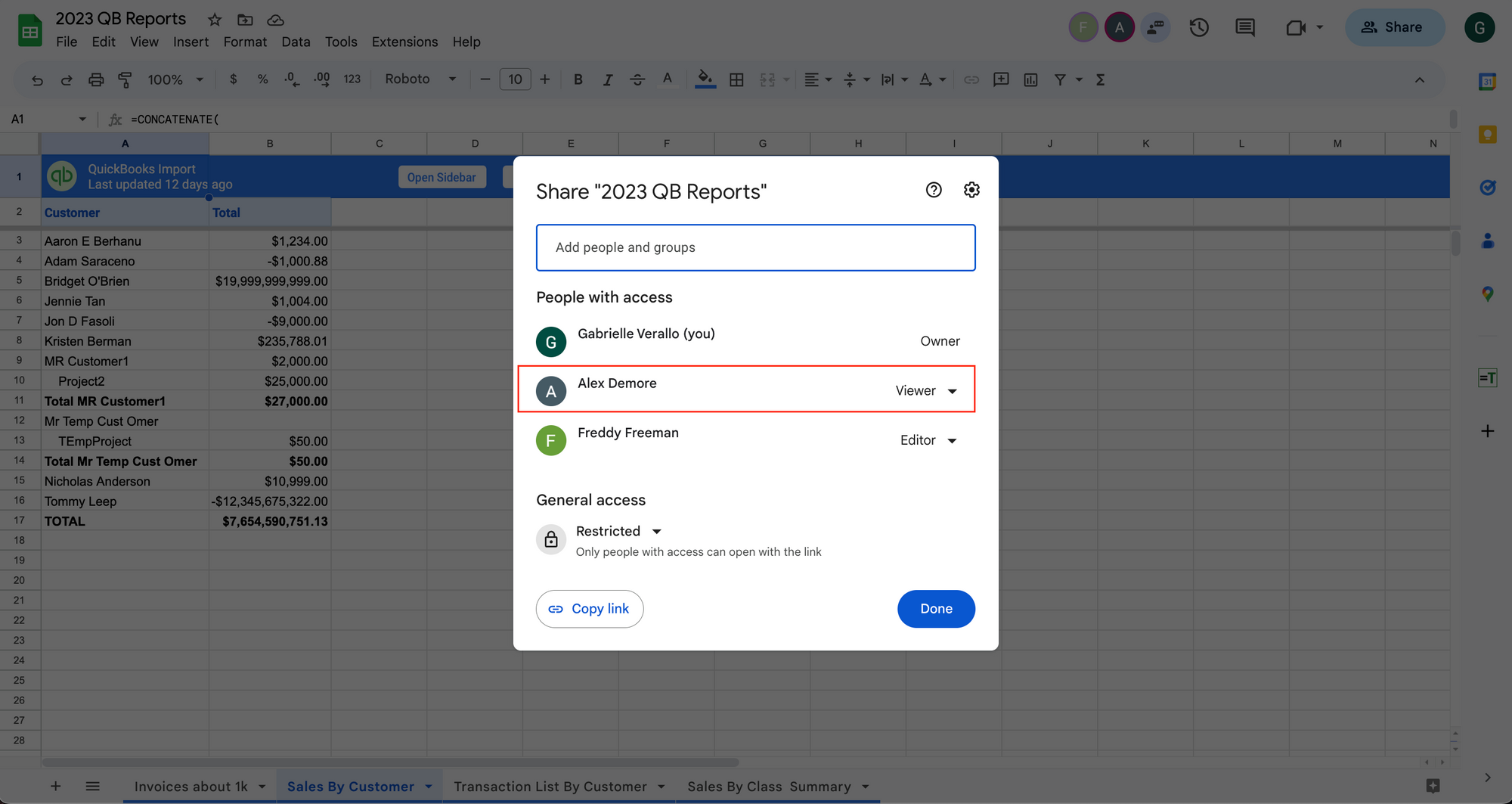The image size is (1512, 804).
Task: Switch to Transaction List By Customer tab
Action: 550,787
